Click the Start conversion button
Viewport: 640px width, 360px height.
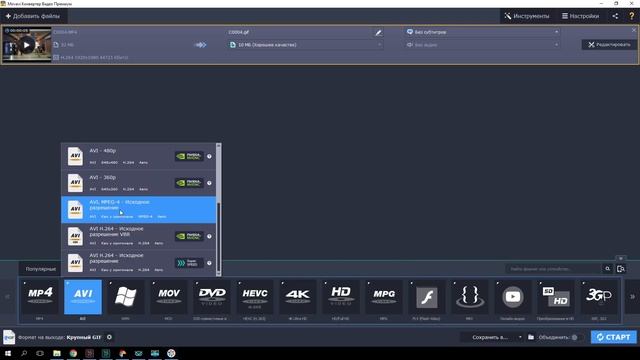[613, 337]
